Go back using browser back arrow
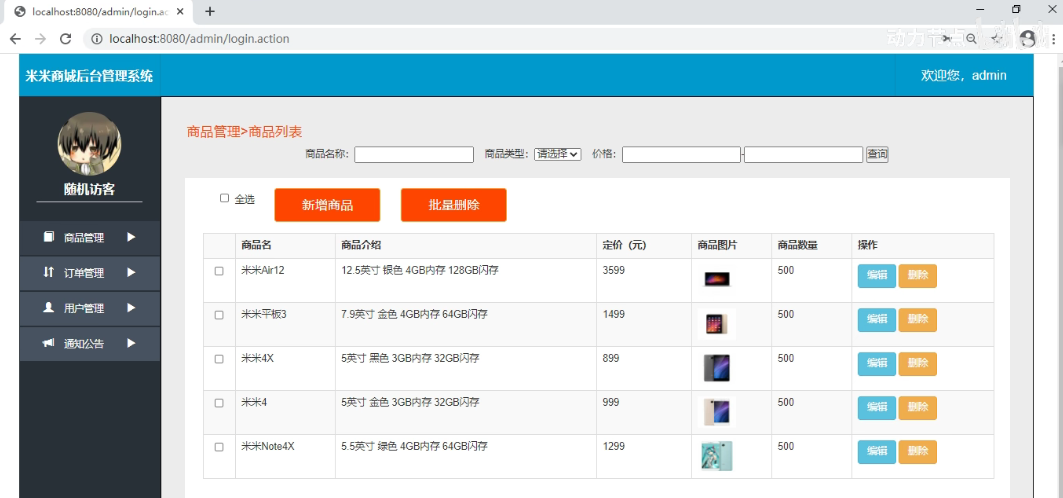This screenshot has width=1063, height=498. coord(16,39)
